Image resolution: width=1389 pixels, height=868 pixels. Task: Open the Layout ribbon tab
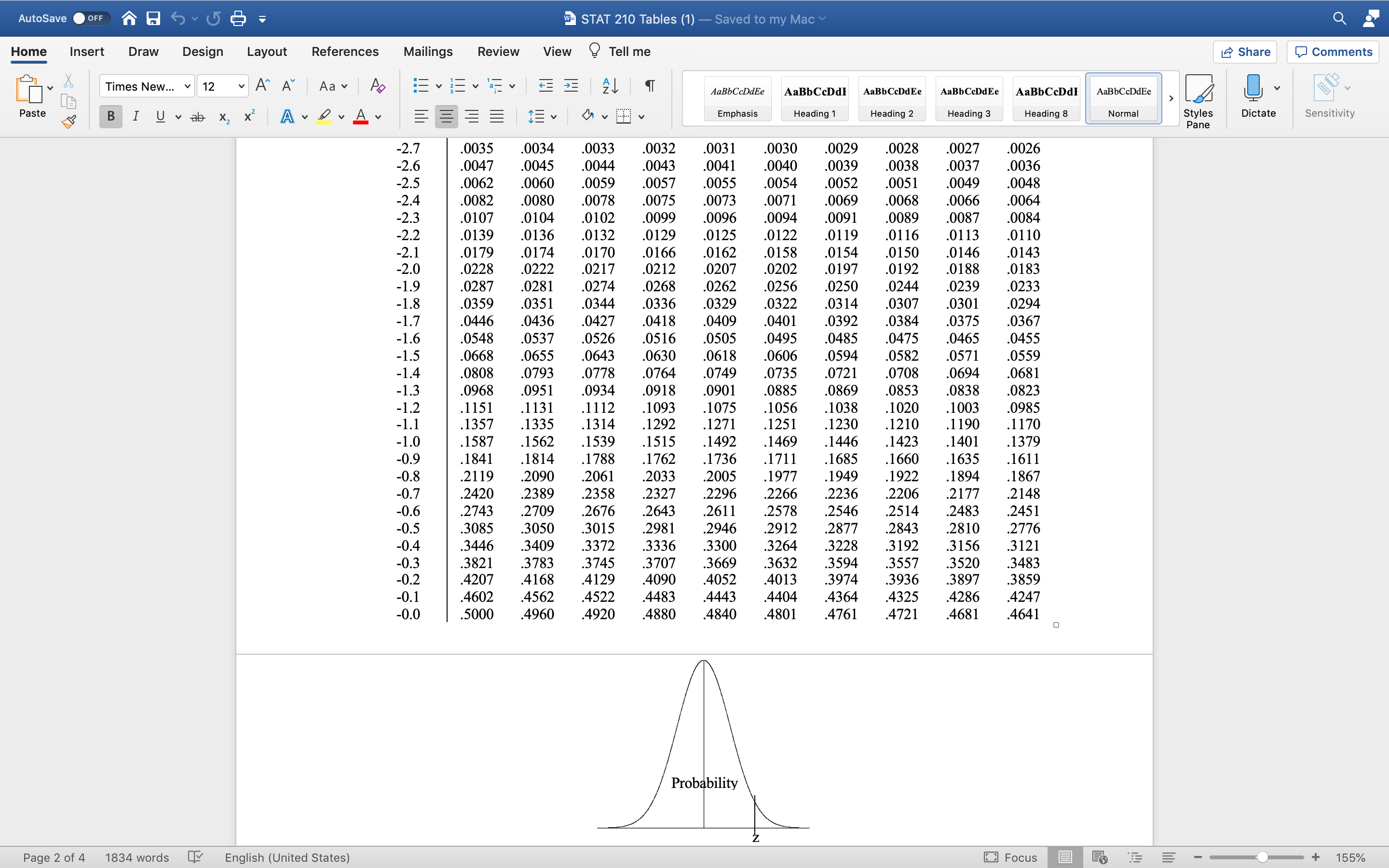(x=266, y=52)
